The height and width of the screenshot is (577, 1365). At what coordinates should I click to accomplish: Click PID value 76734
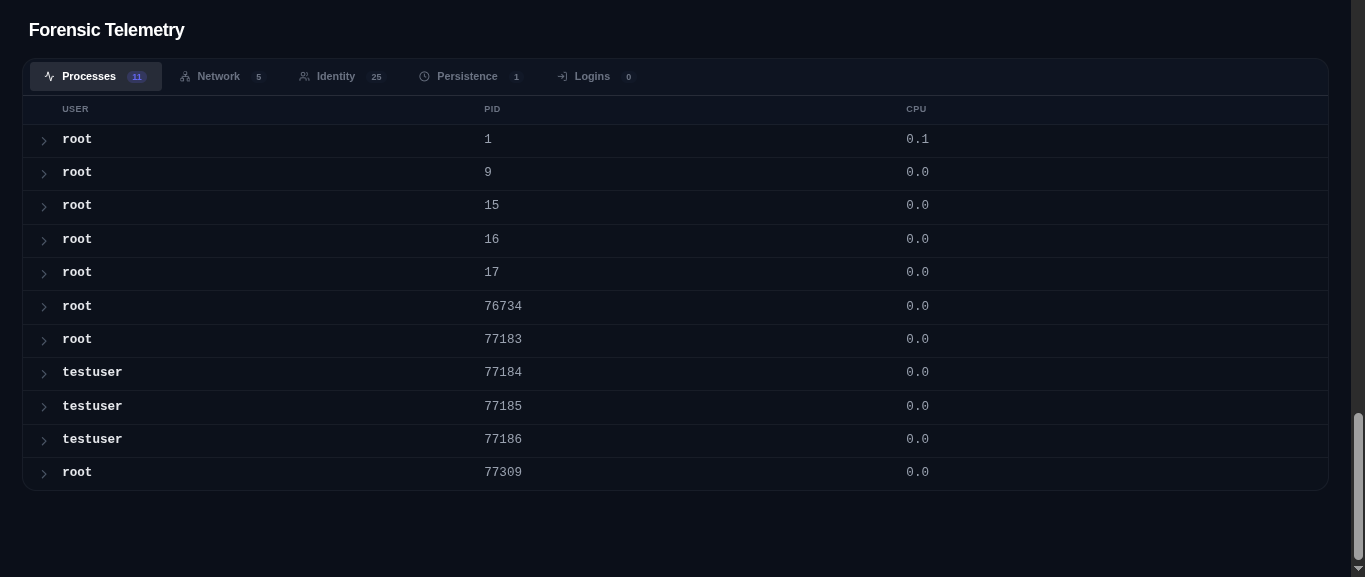pyautogui.click(x=503, y=306)
